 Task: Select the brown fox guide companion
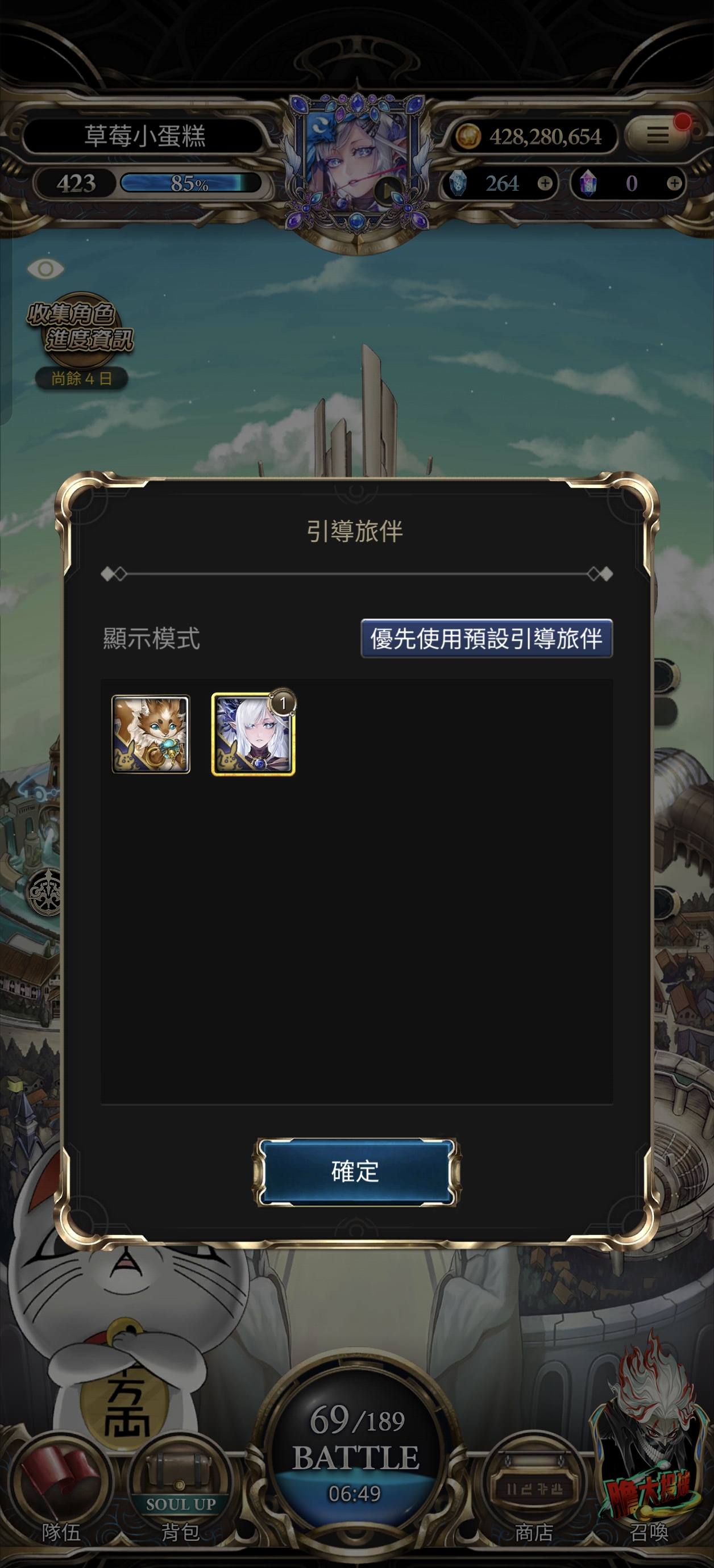coord(151,734)
